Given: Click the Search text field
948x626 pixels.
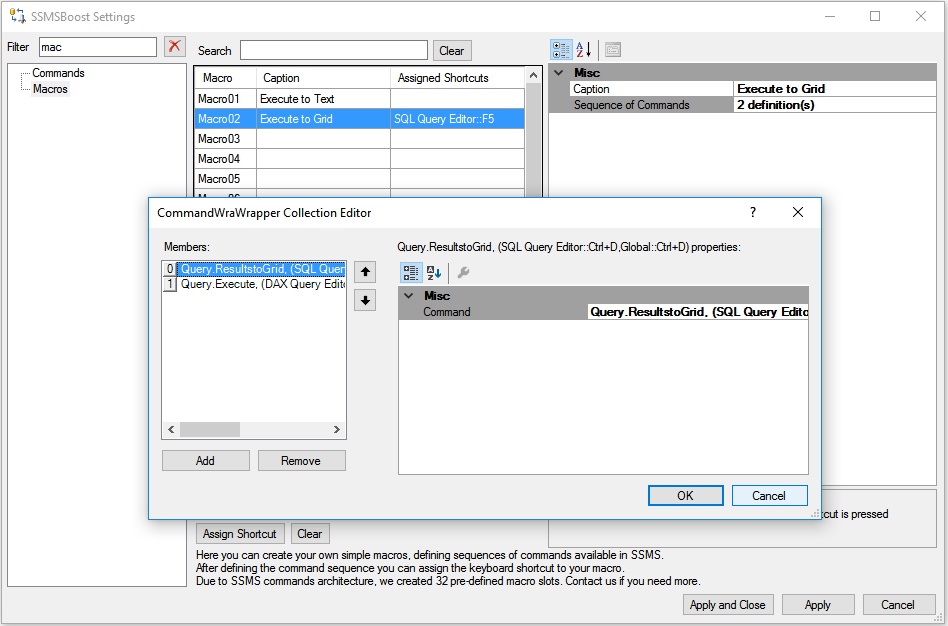Looking at the screenshot, I should coord(334,50).
